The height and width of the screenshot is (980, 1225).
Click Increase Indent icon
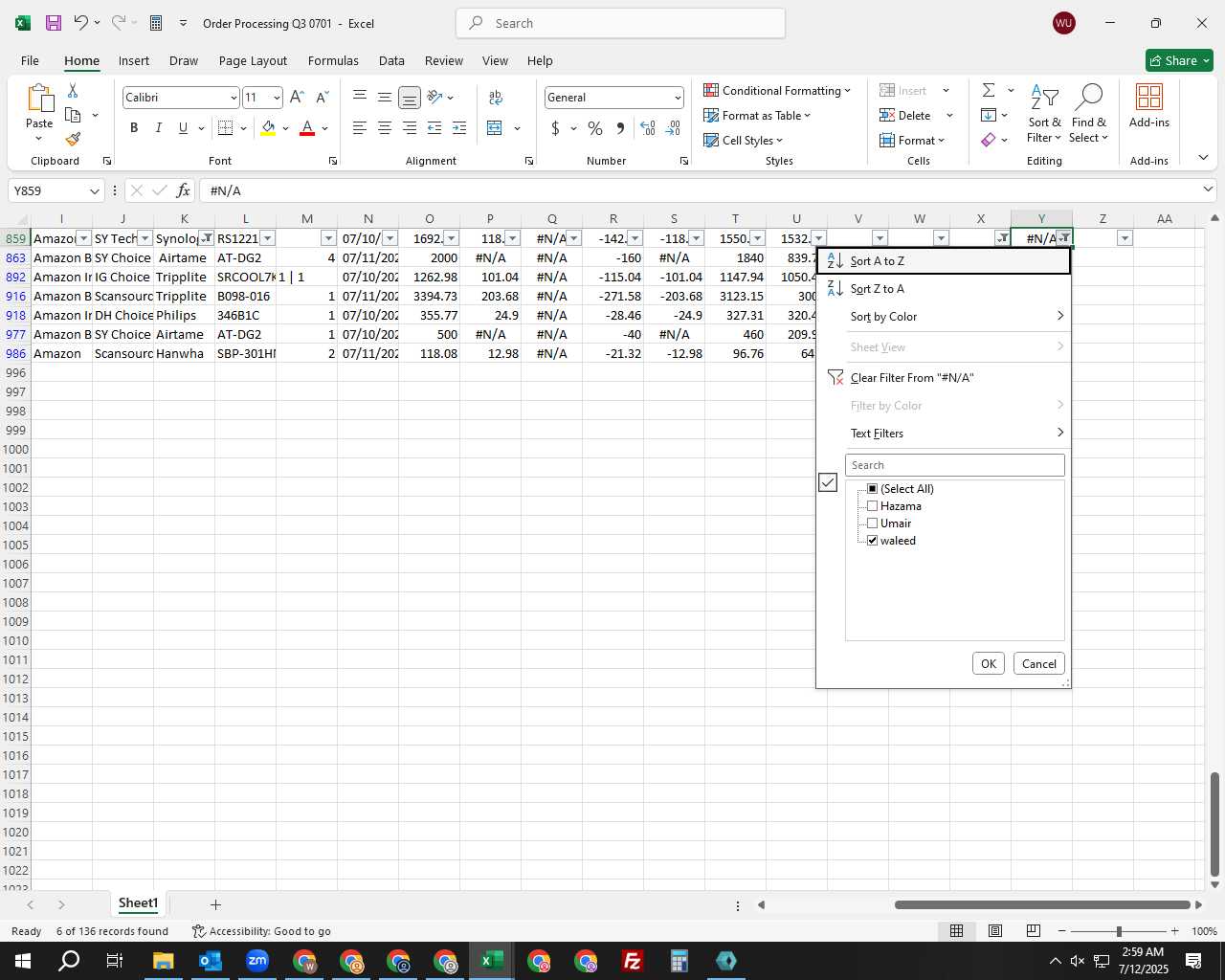pyautogui.click(x=459, y=128)
